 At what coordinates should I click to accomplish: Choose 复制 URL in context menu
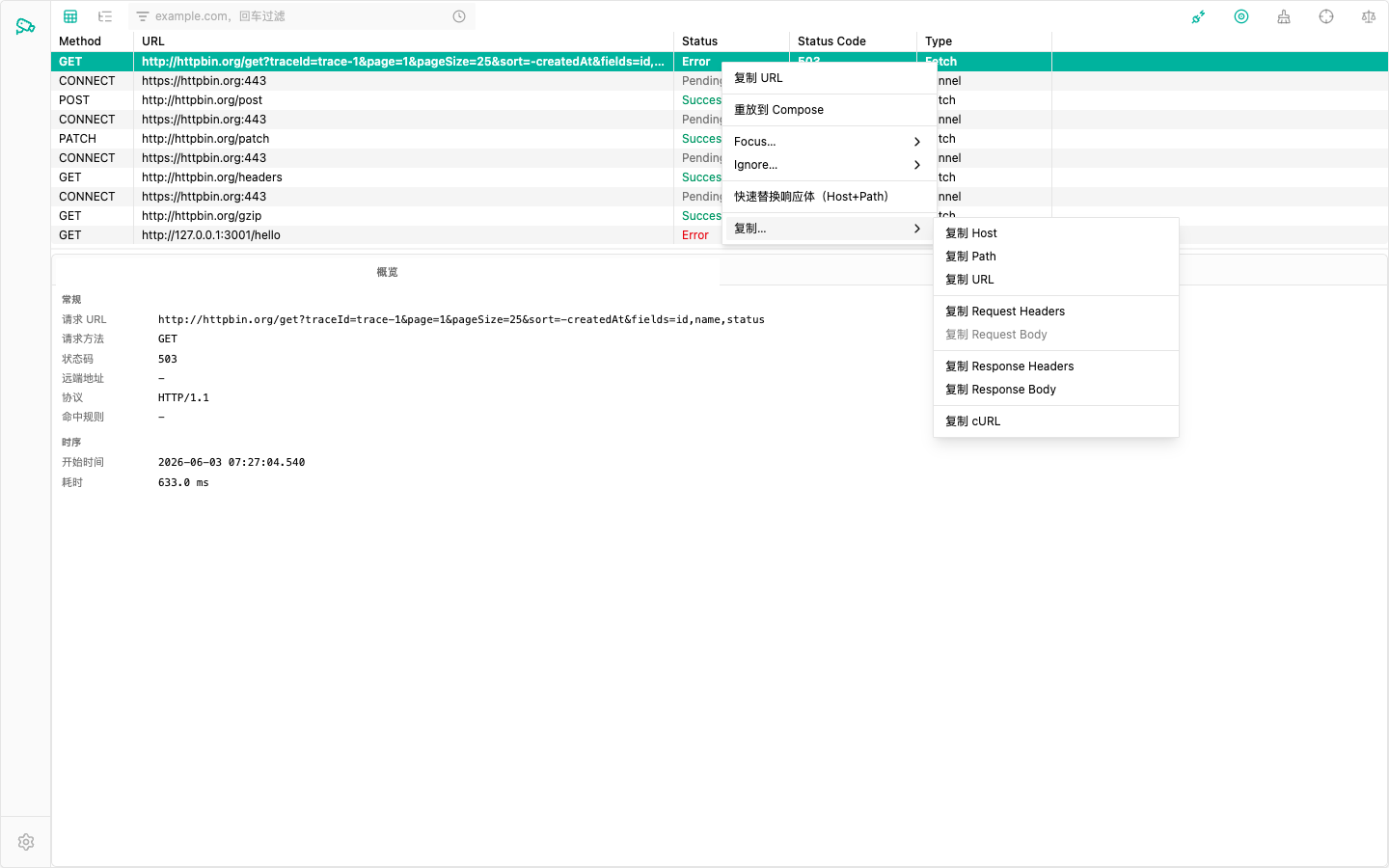[x=830, y=78]
